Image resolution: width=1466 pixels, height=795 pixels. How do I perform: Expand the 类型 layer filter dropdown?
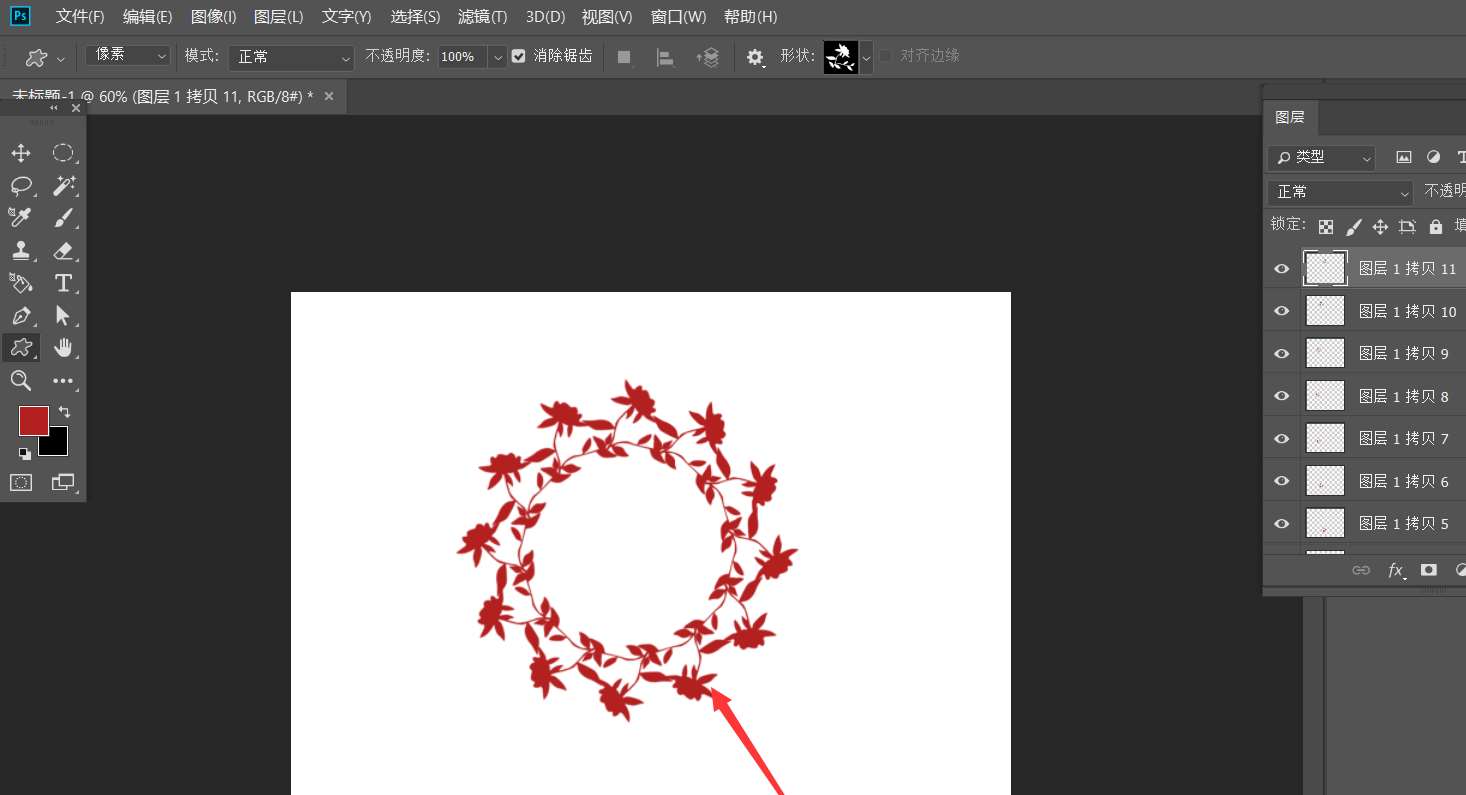point(1321,157)
